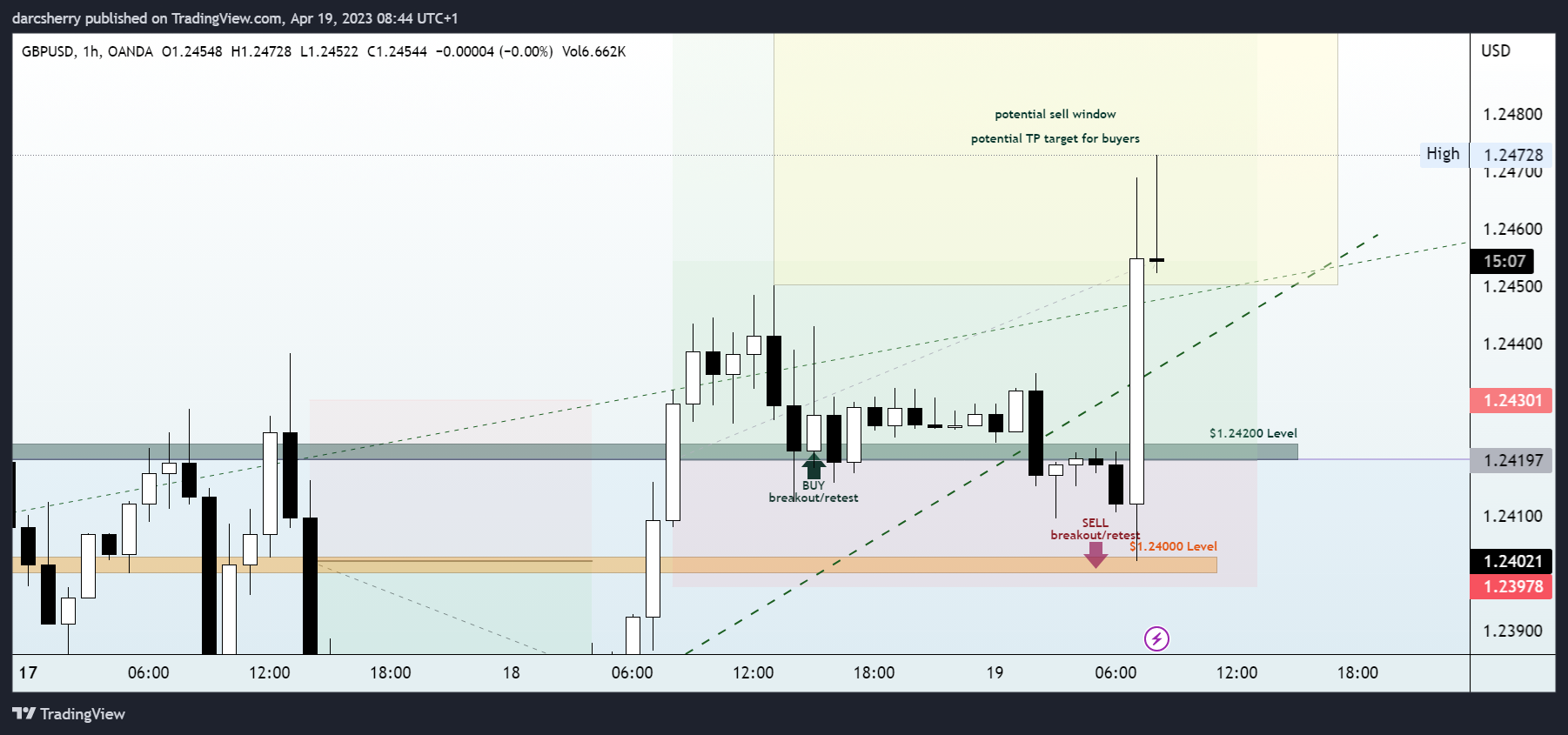The height and width of the screenshot is (735, 1568).
Task: Click the 15:07 countdown label
Action: pyautogui.click(x=1503, y=261)
